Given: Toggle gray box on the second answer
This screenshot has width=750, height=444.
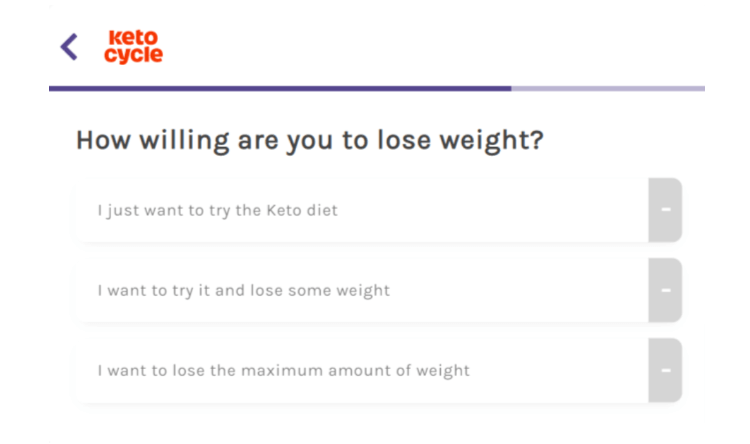Looking at the screenshot, I should (x=665, y=290).
